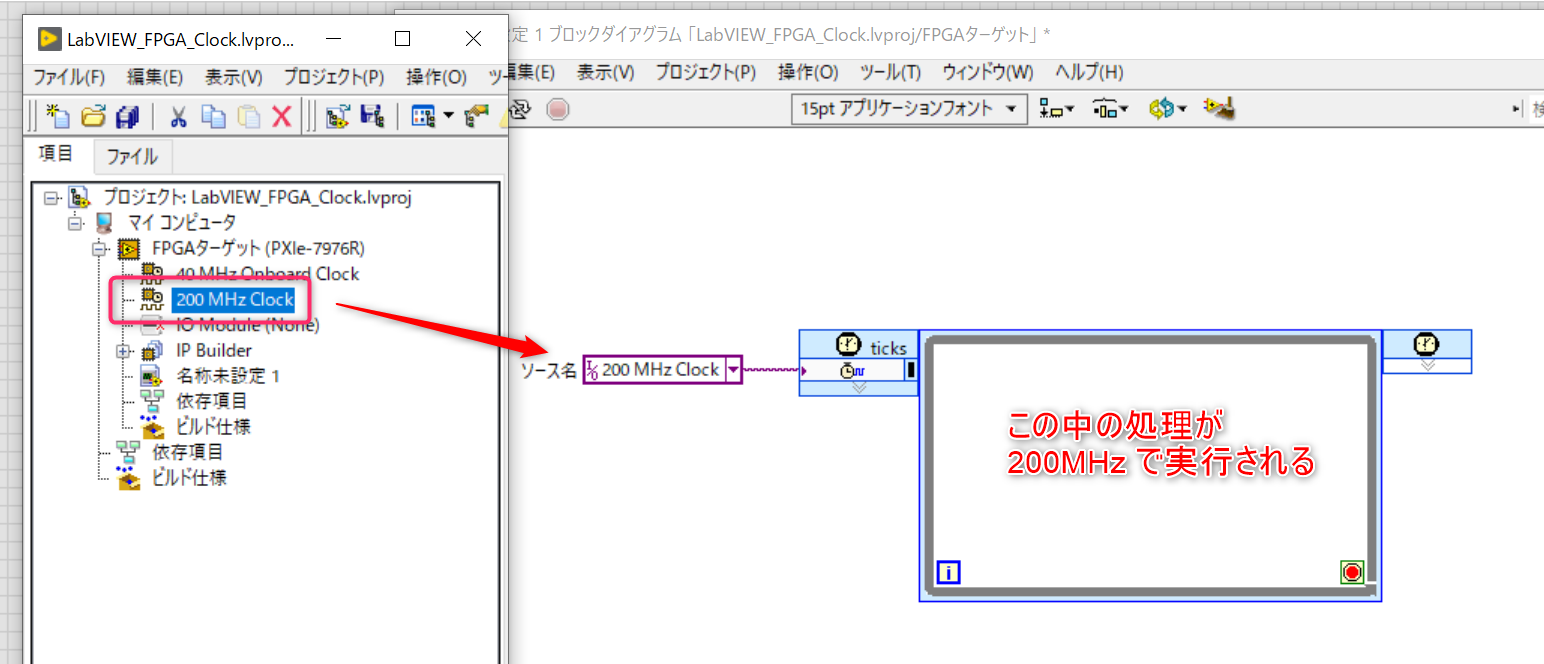
Task: Open the Align Objects toolbar menu
Action: [x=1056, y=109]
